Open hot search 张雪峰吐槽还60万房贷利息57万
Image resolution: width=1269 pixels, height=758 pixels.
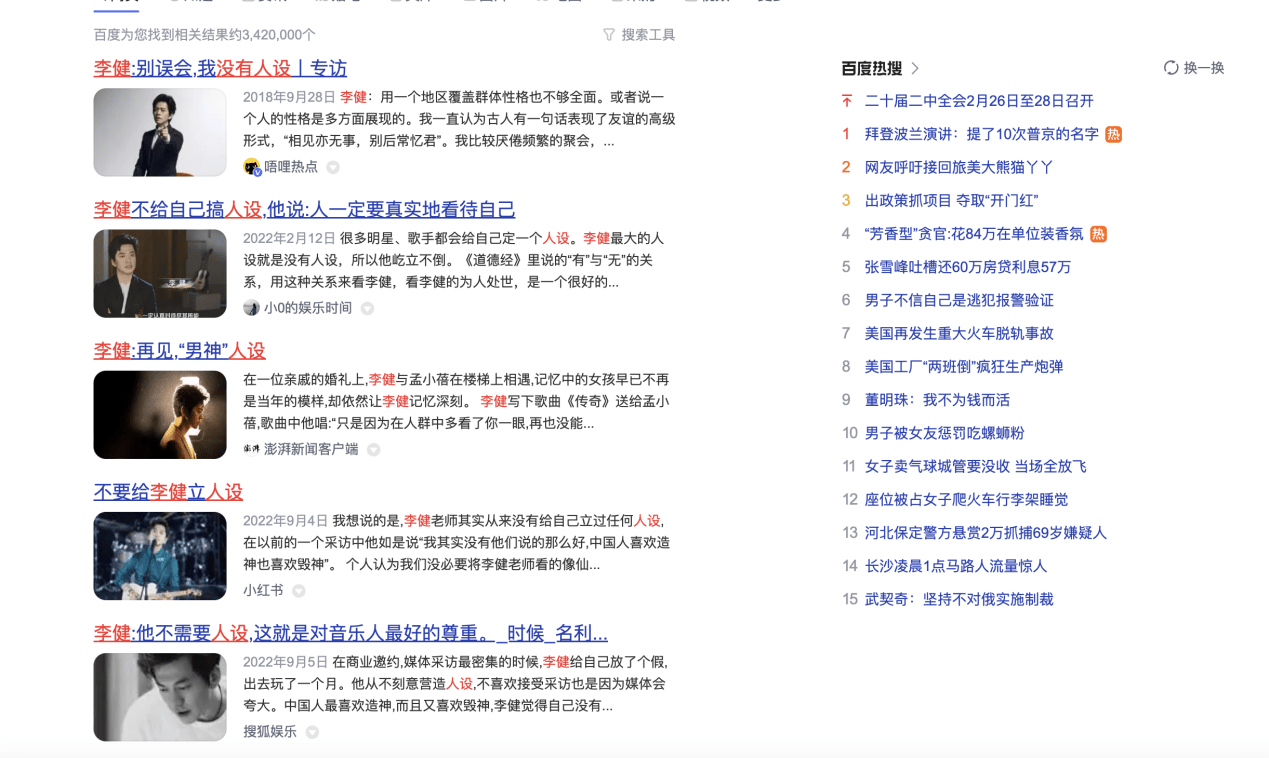pos(967,267)
